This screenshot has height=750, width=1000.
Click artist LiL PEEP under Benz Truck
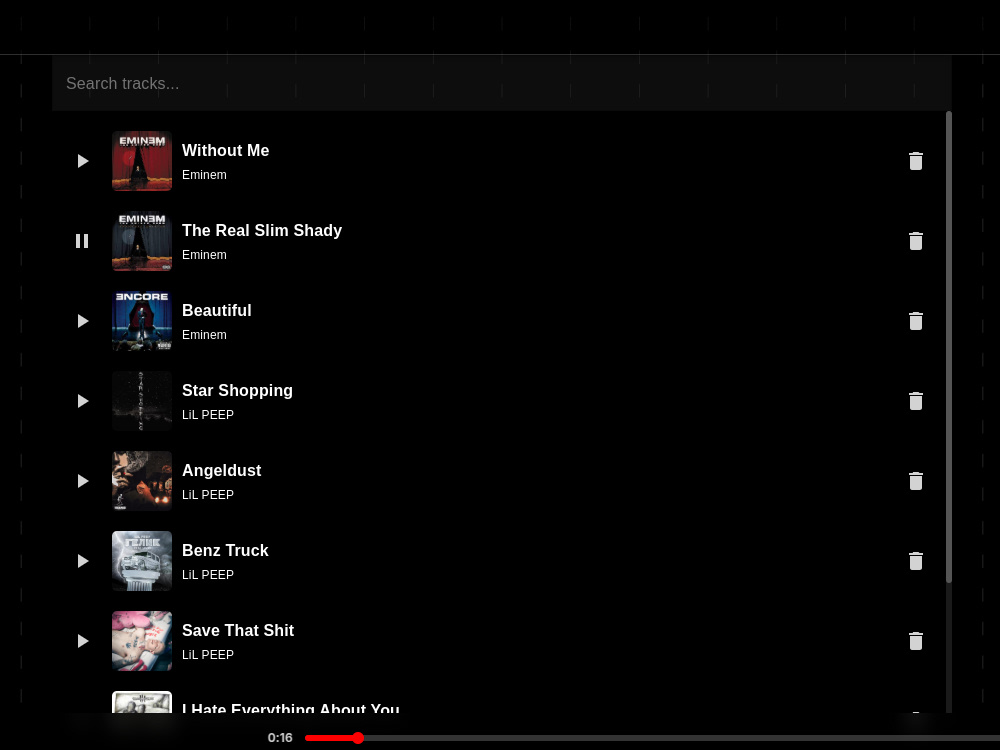coord(208,575)
